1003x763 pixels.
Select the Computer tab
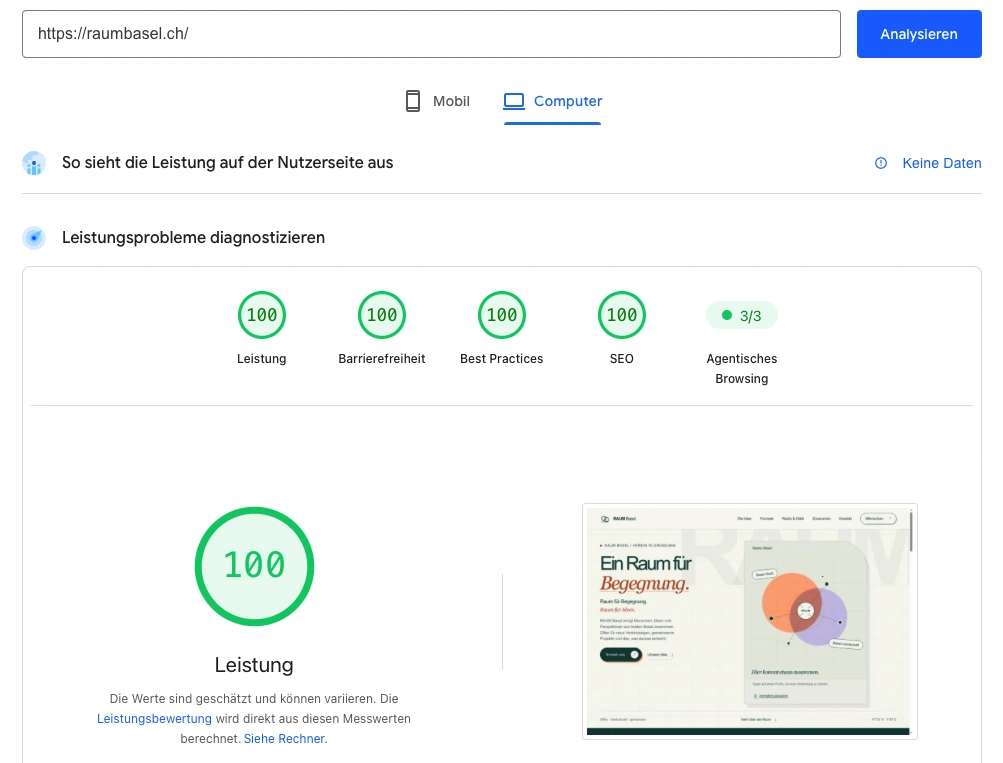click(553, 101)
